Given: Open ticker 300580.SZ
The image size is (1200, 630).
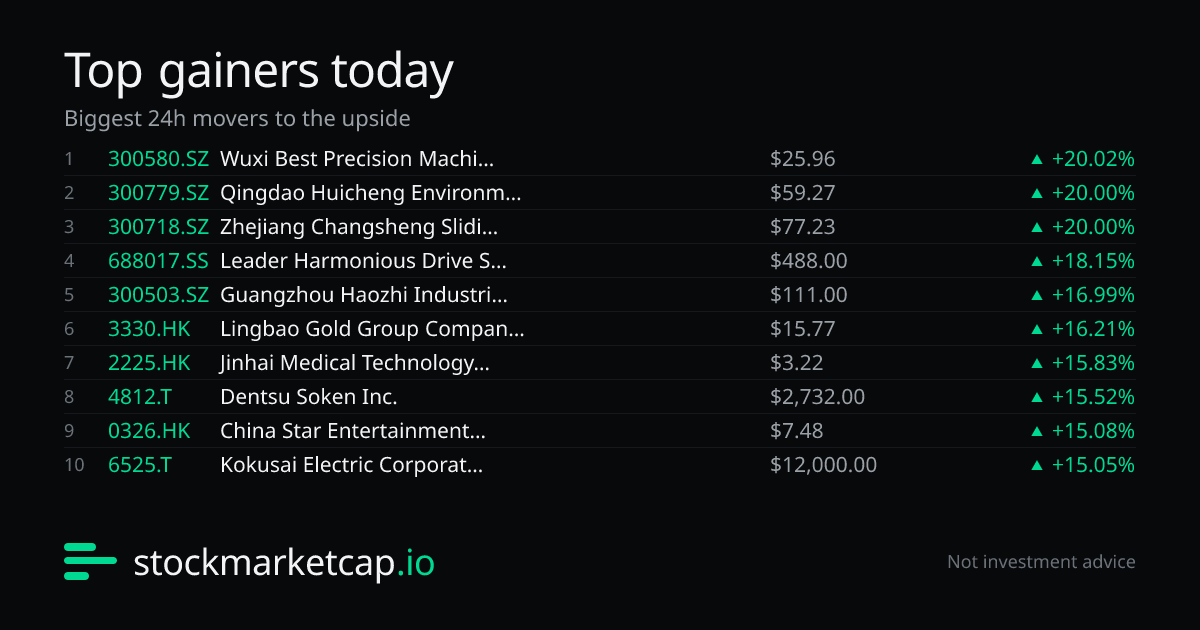Looking at the screenshot, I should coord(158,159).
